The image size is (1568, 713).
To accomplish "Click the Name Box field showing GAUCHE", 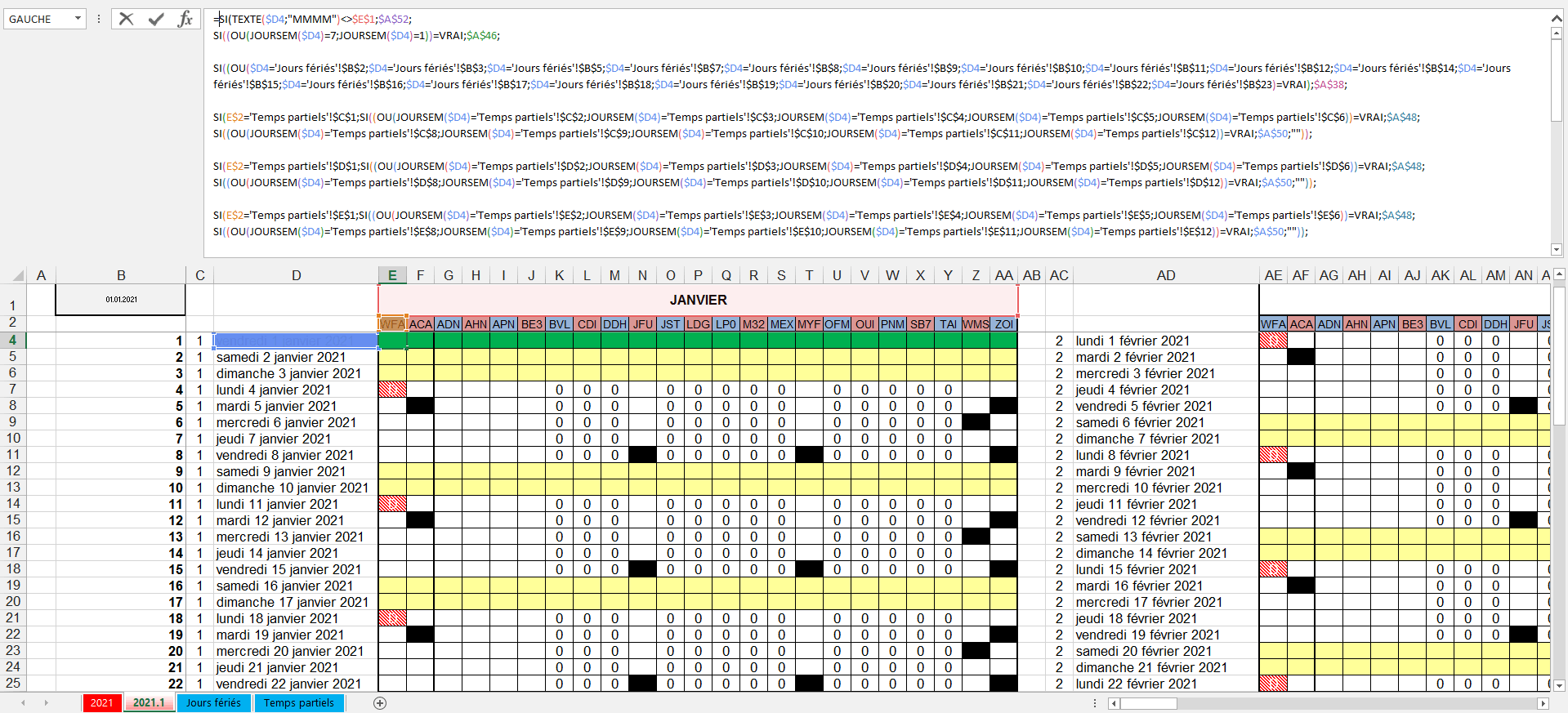I will click(x=38, y=19).
